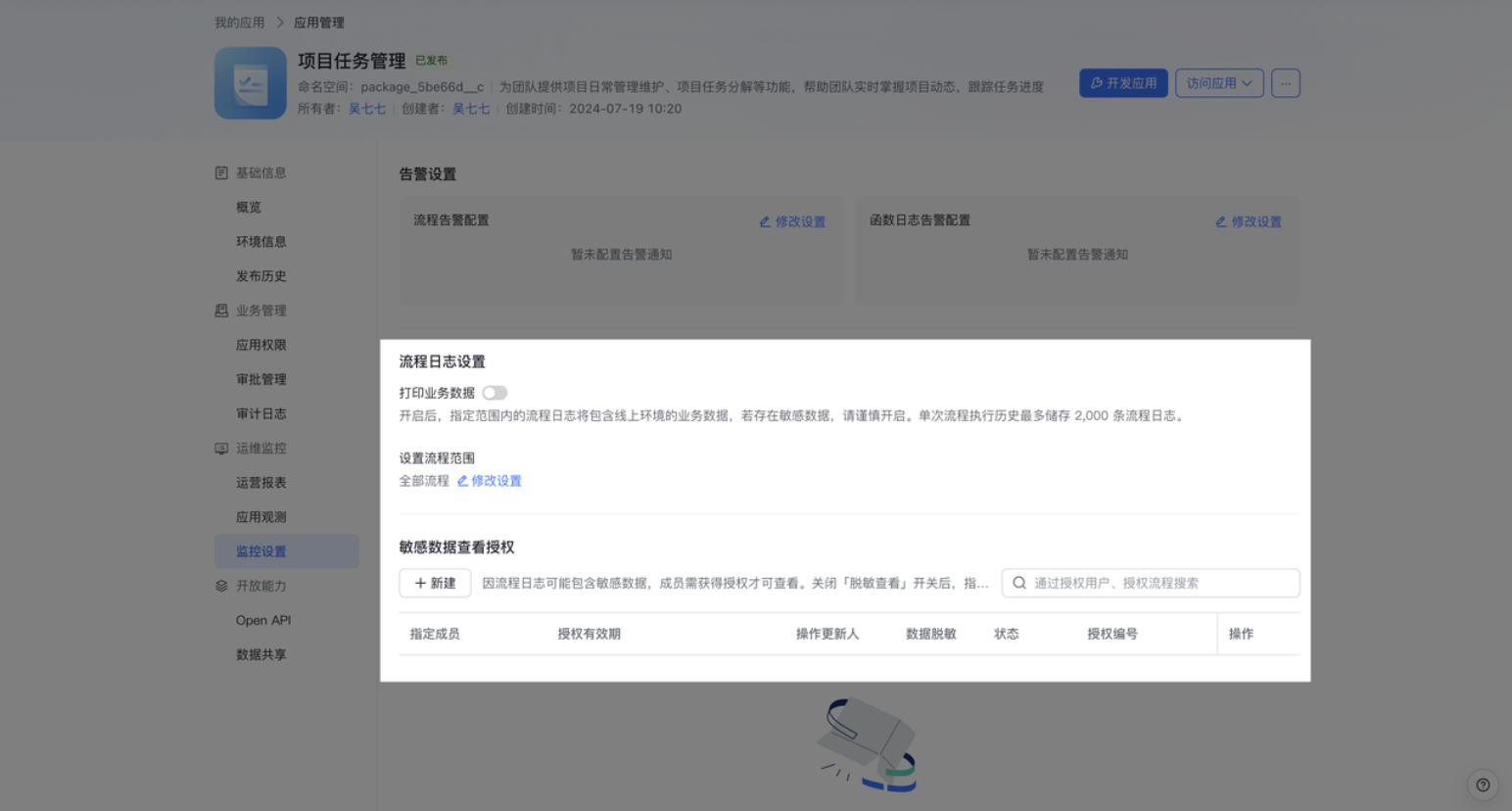Viewport: 1512px width, 811px height.
Task: Click the 操作 column header
Action: point(1241,634)
